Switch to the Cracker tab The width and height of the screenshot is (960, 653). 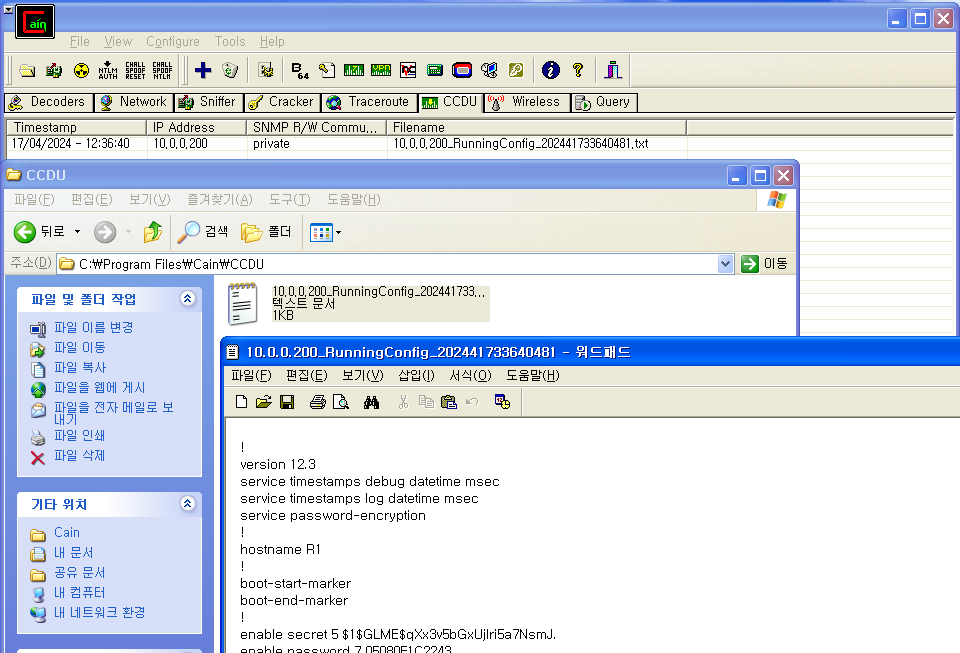[x=282, y=102]
